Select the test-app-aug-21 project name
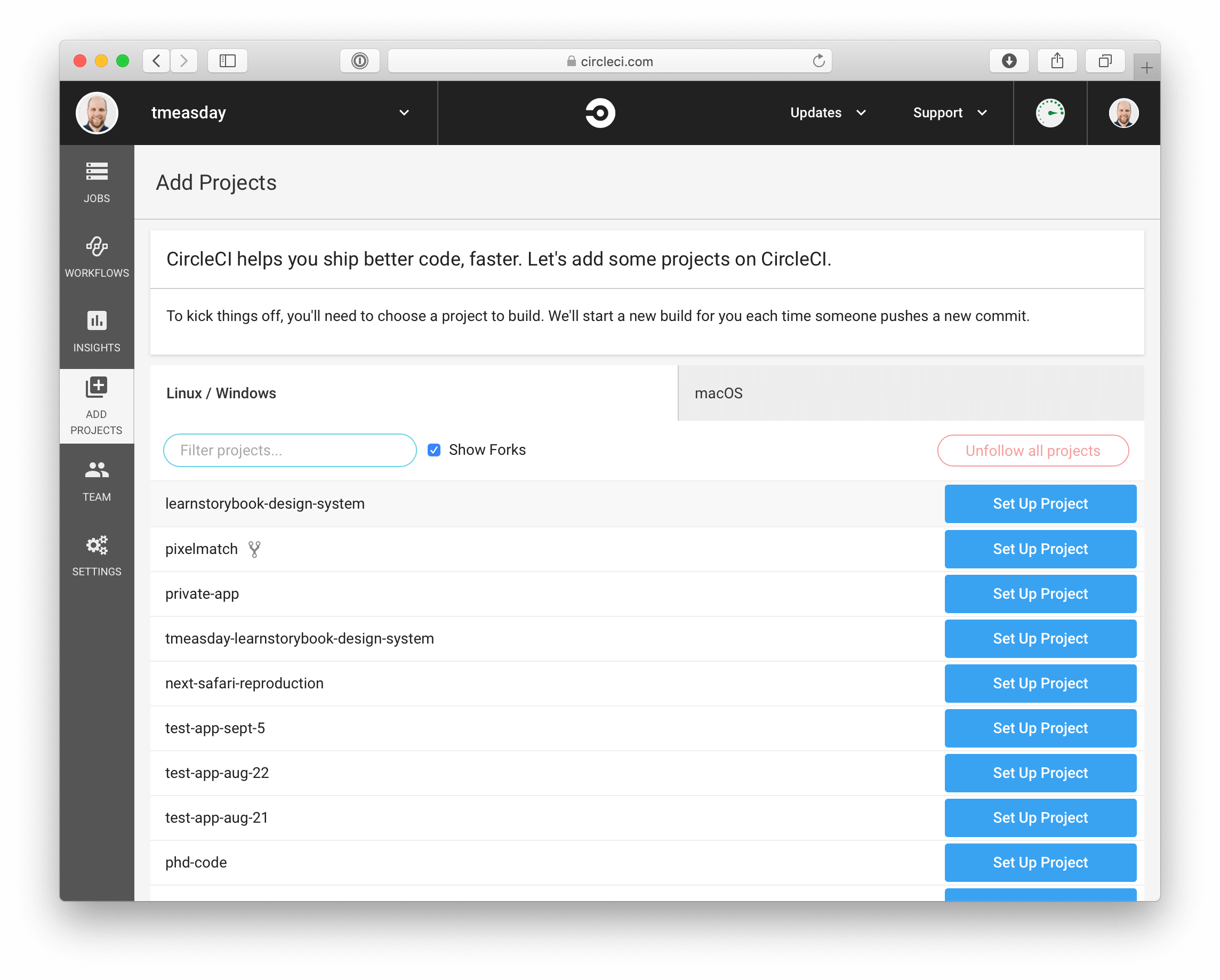 click(x=216, y=817)
